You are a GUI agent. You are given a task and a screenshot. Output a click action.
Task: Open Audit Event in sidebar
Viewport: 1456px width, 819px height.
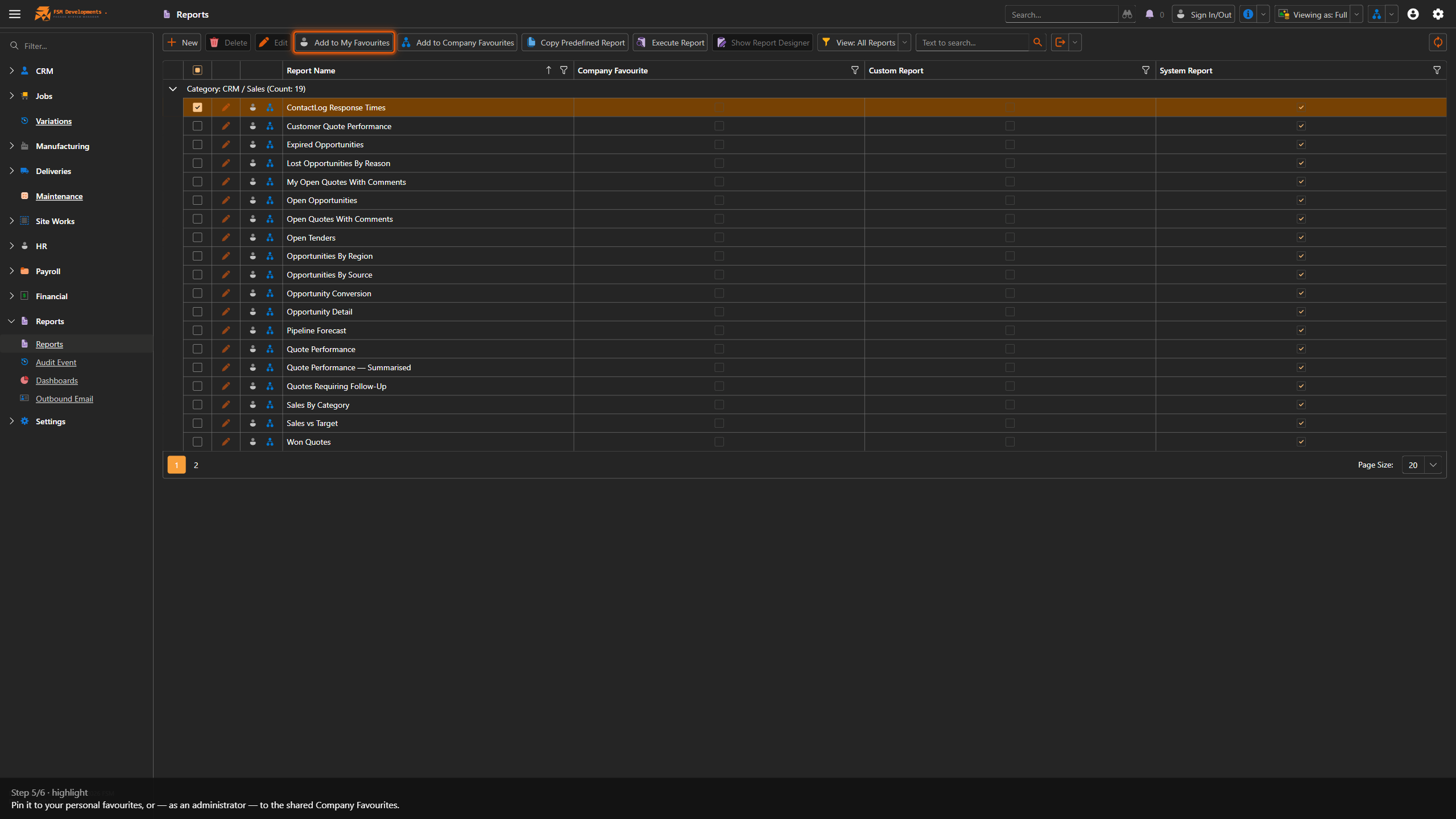pyautogui.click(x=56, y=362)
